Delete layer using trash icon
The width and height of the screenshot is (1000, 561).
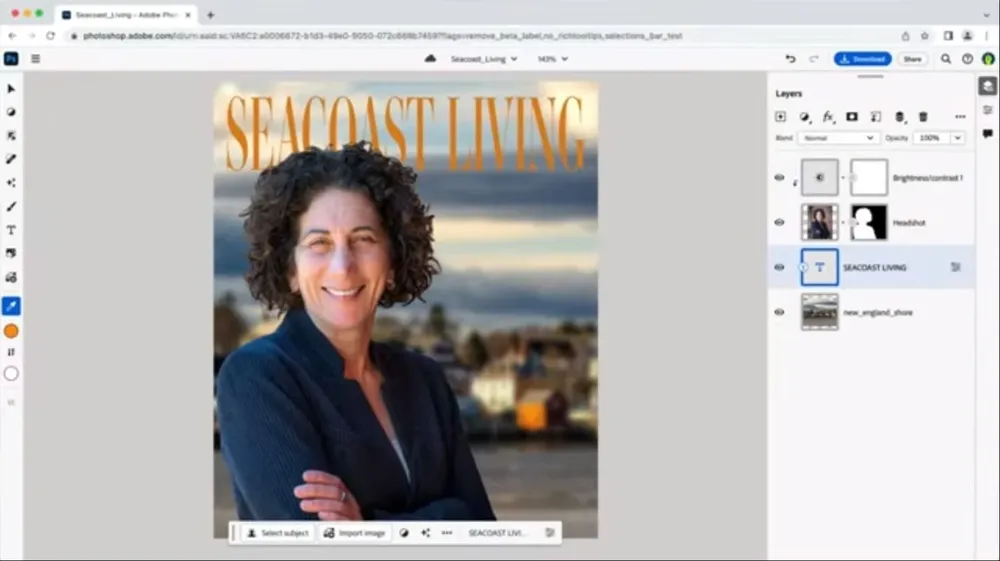(923, 117)
